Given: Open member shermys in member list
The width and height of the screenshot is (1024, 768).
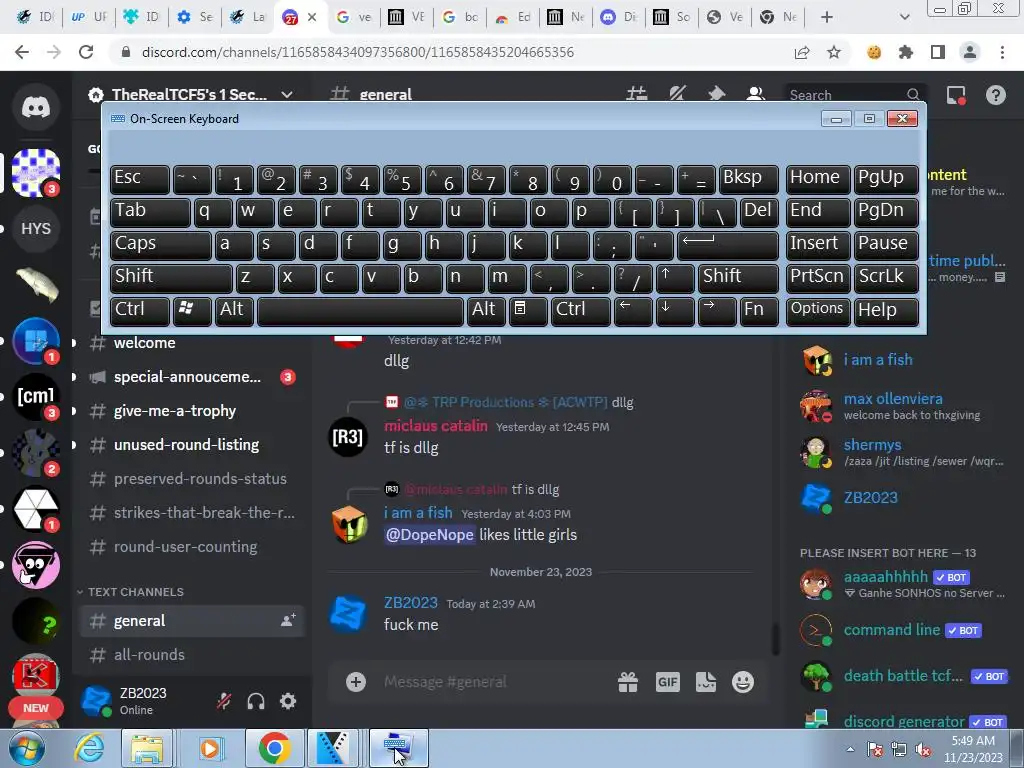Looking at the screenshot, I should point(903,452).
